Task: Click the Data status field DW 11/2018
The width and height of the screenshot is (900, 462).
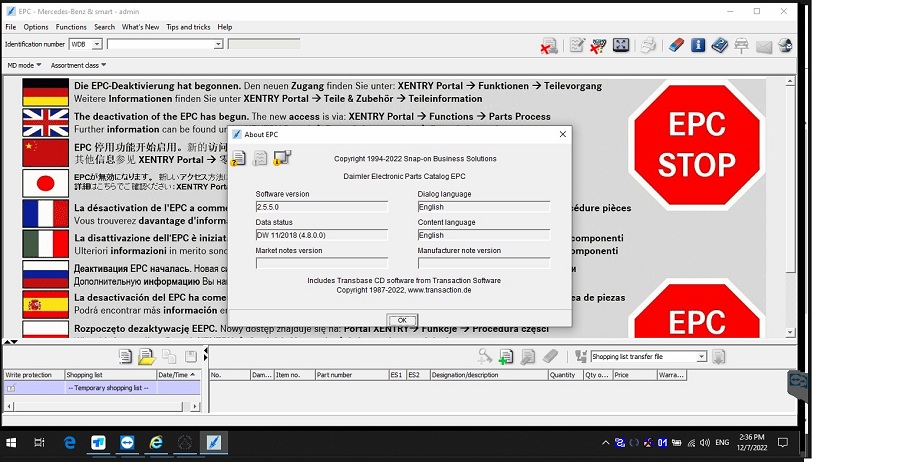Action: point(321,235)
